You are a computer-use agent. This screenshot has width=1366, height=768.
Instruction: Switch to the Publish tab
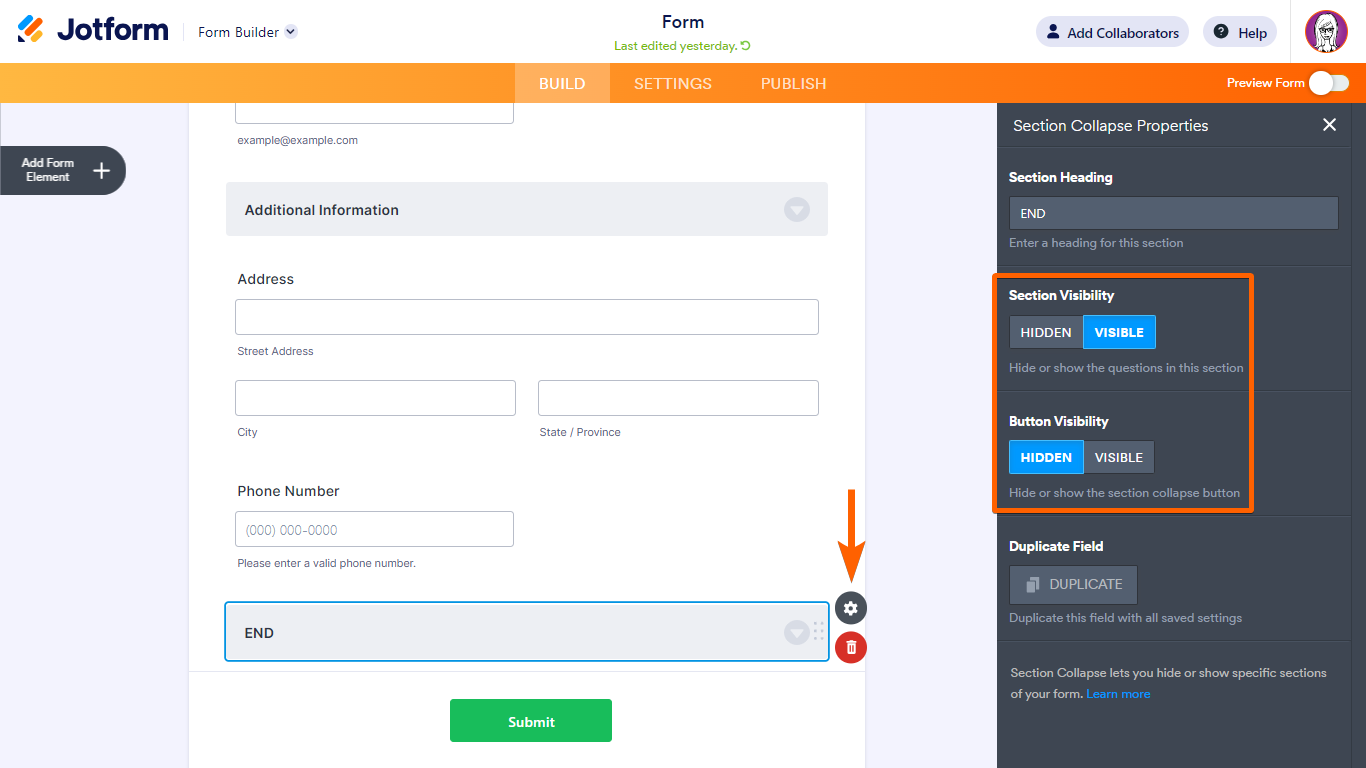click(793, 83)
